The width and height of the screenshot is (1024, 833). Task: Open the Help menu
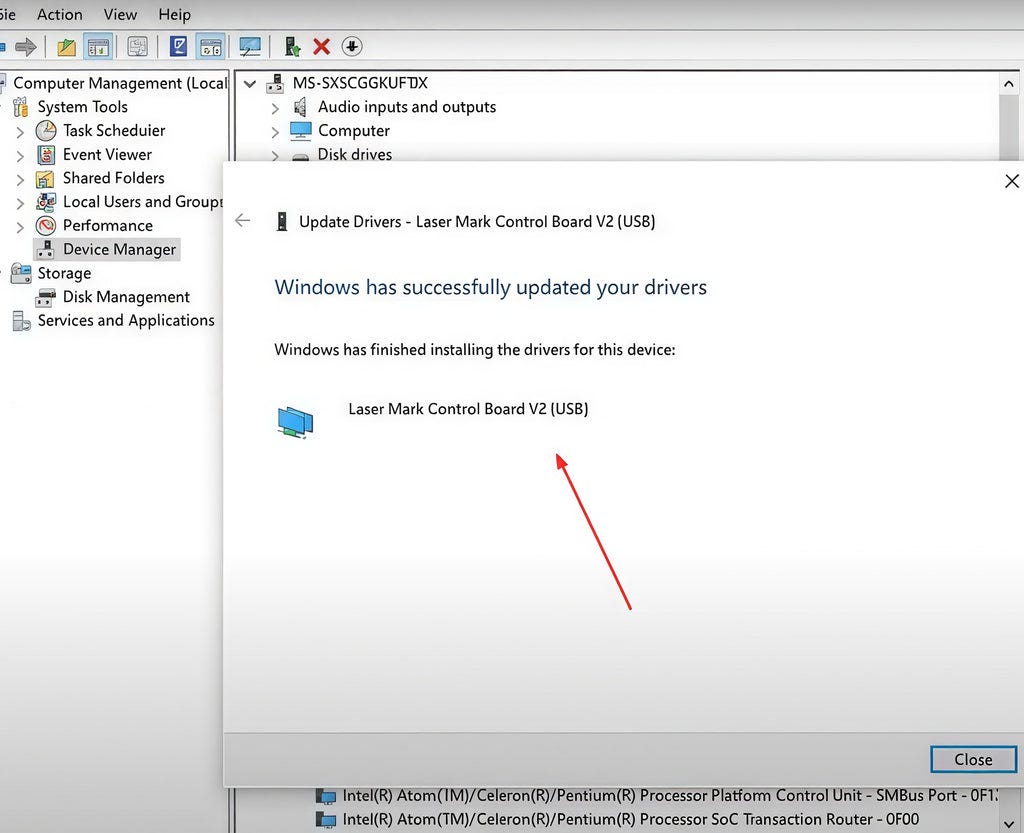pos(174,14)
